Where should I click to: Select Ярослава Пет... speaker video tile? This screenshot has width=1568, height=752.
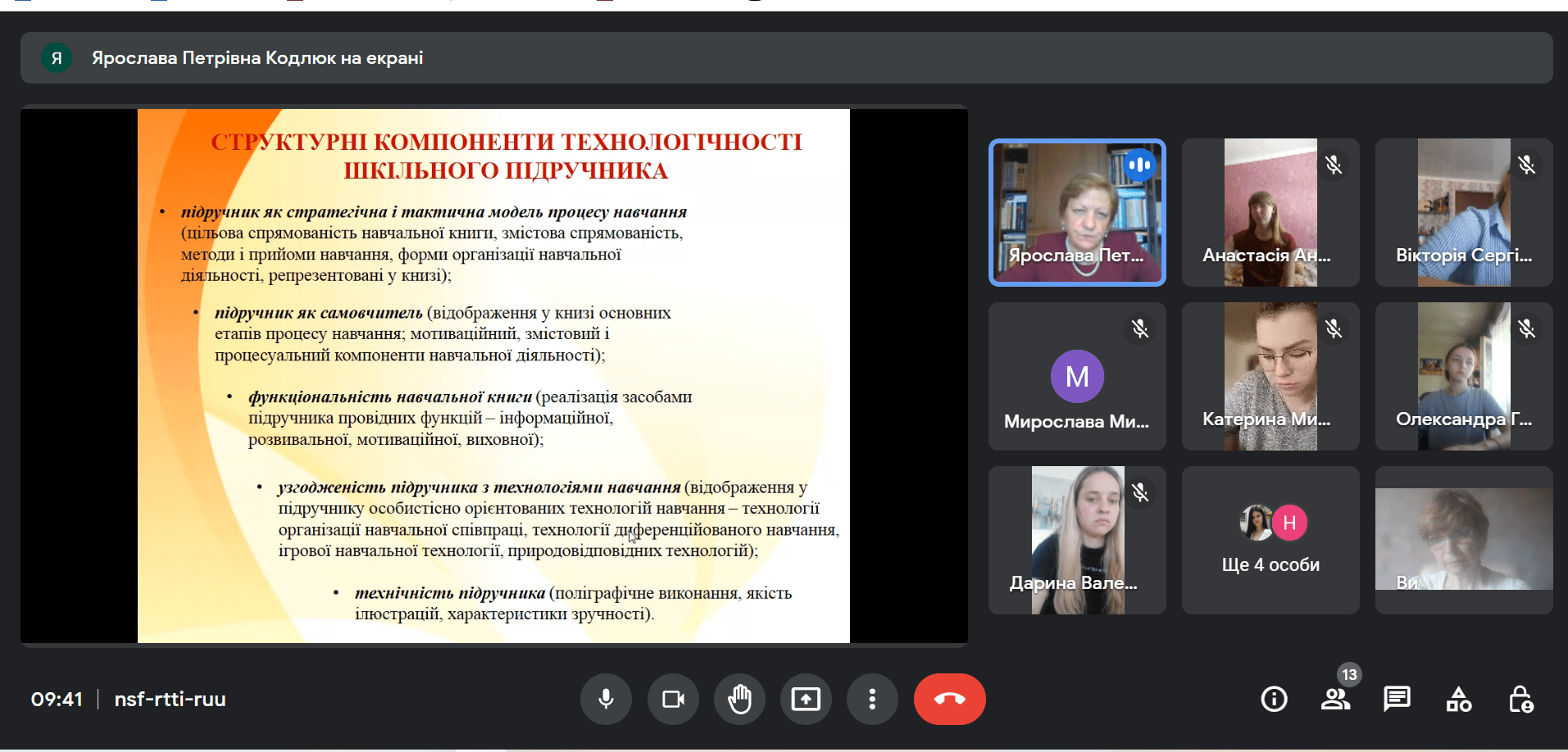coord(1077,213)
